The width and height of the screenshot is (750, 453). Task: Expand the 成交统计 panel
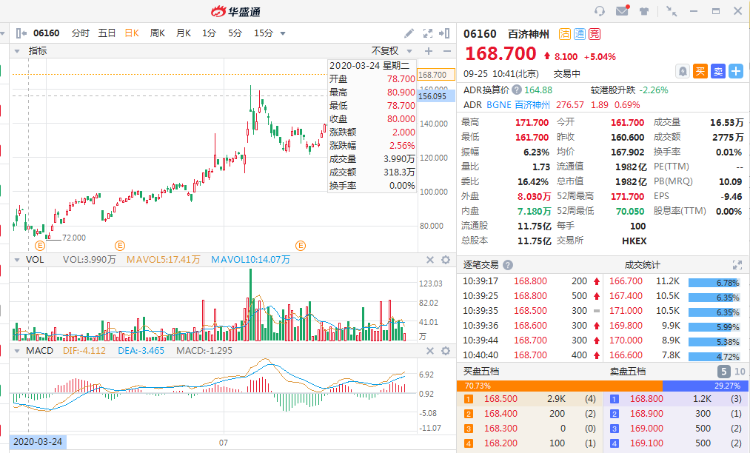(737, 265)
